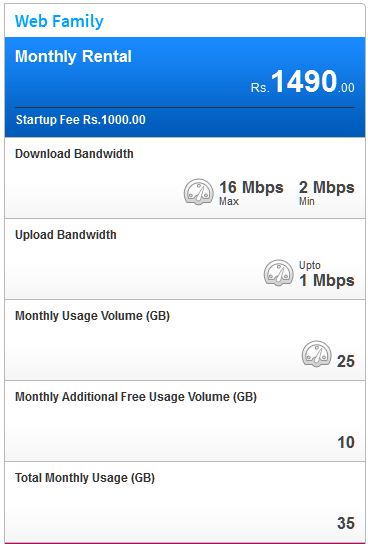The height and width of the screenshot is (544, 368).
Task: Select the Total Monthly Usage (GB) label
Action: tap(85, 478)
